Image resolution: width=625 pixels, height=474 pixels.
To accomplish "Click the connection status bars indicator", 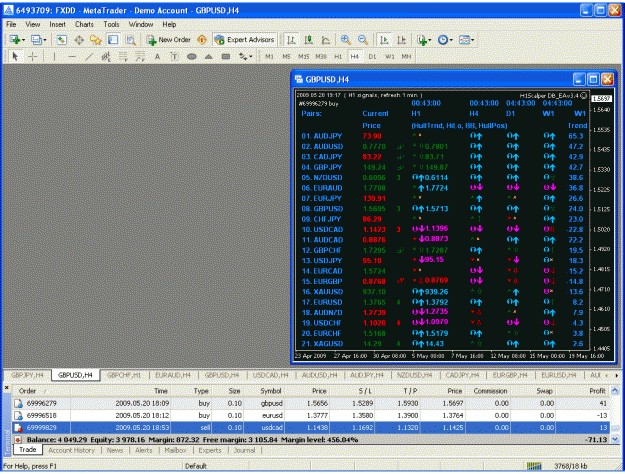I will tap(534, 466).
